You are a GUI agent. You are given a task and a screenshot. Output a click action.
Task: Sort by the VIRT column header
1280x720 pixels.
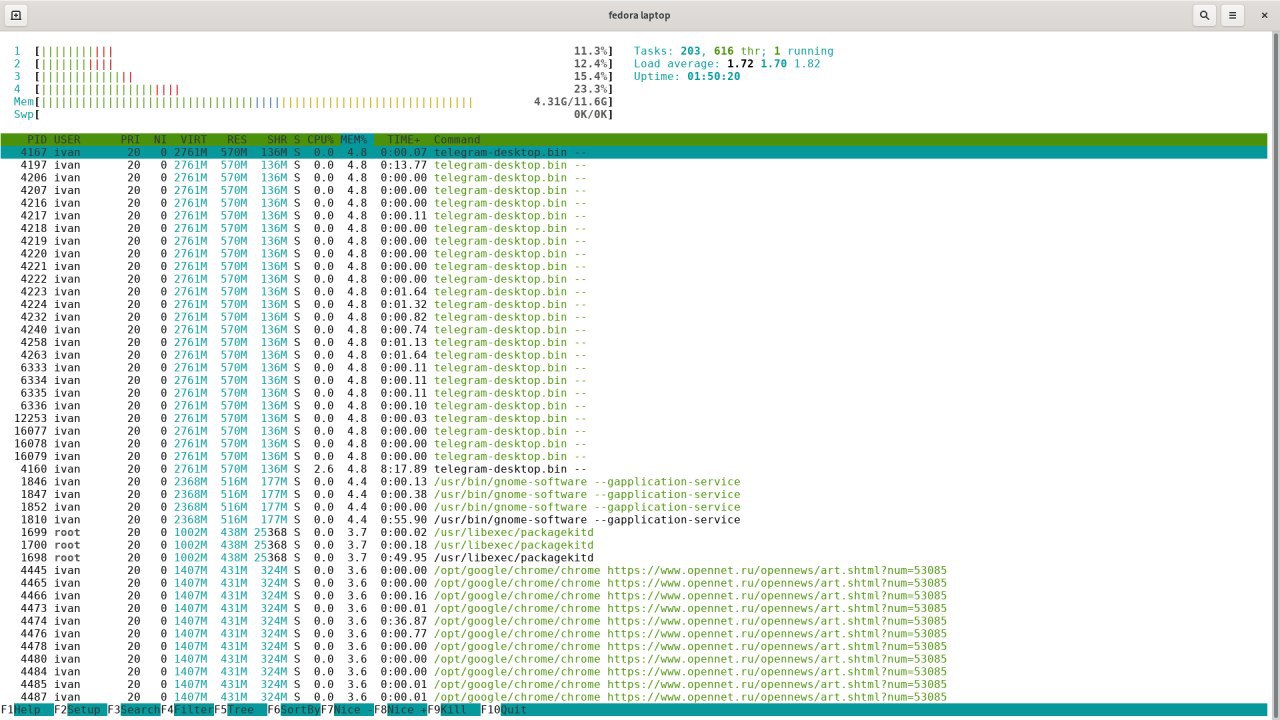tap(194, 140)
